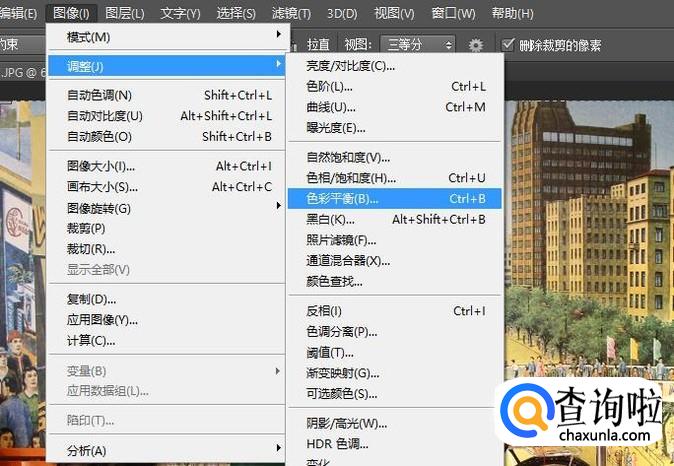The height and width of the screenshot is (466, 674).
Task: Open 图像大小(I)... dialog
Action: (x=166, y=166)
